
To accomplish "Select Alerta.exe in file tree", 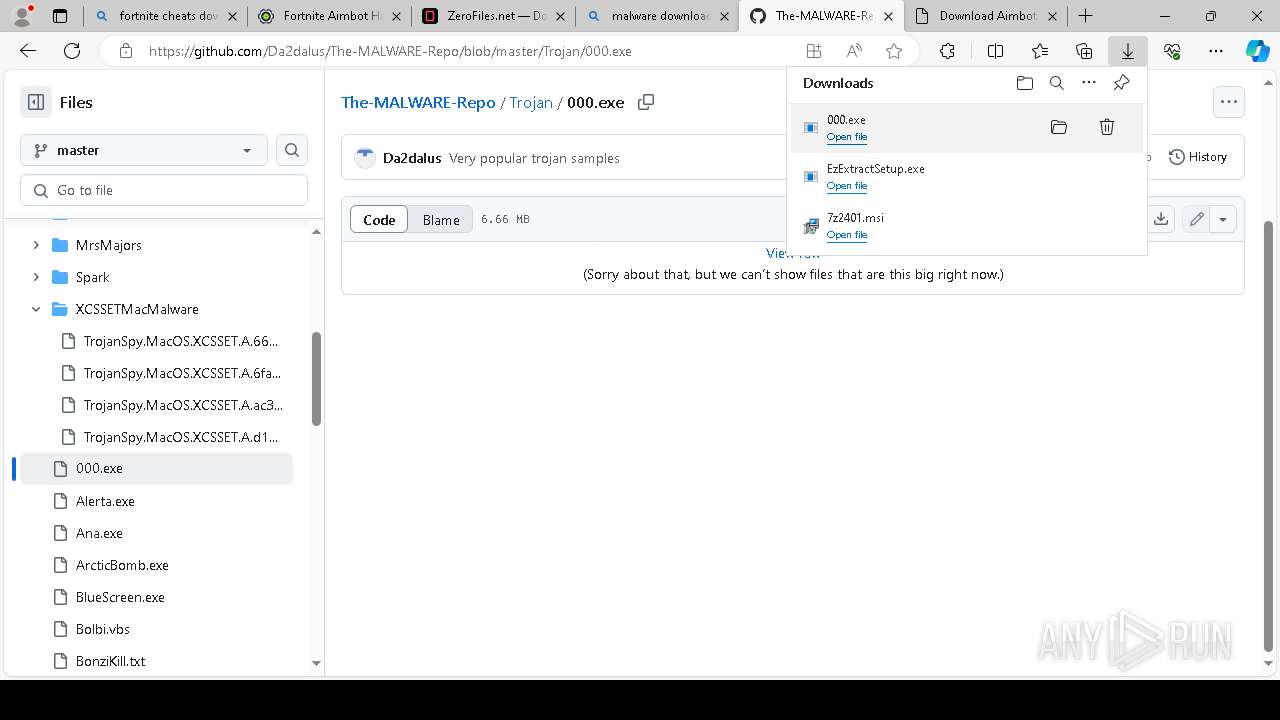I will tap(156, 501).
